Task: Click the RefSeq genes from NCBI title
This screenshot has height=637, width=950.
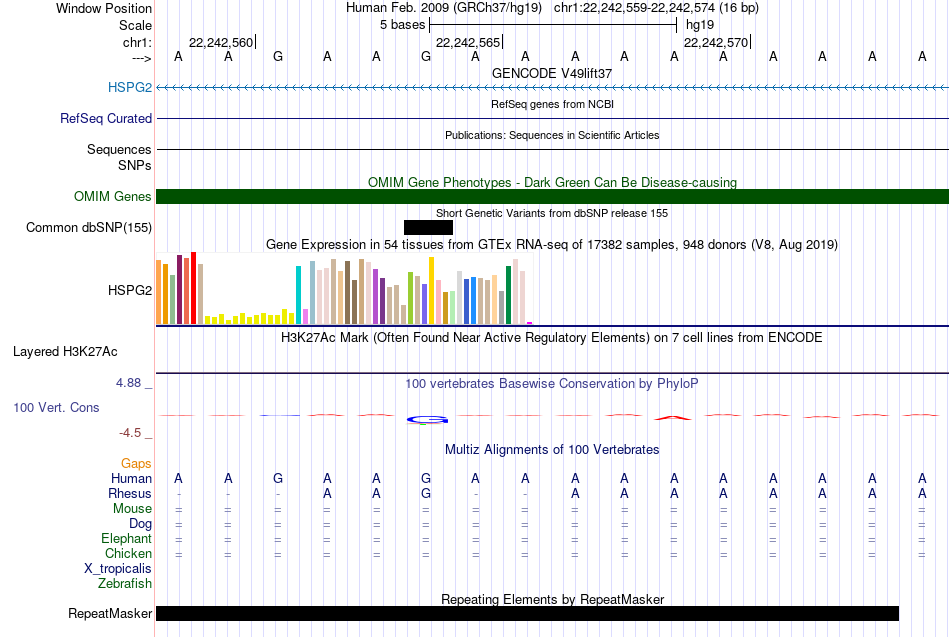Action: (552, 104)
